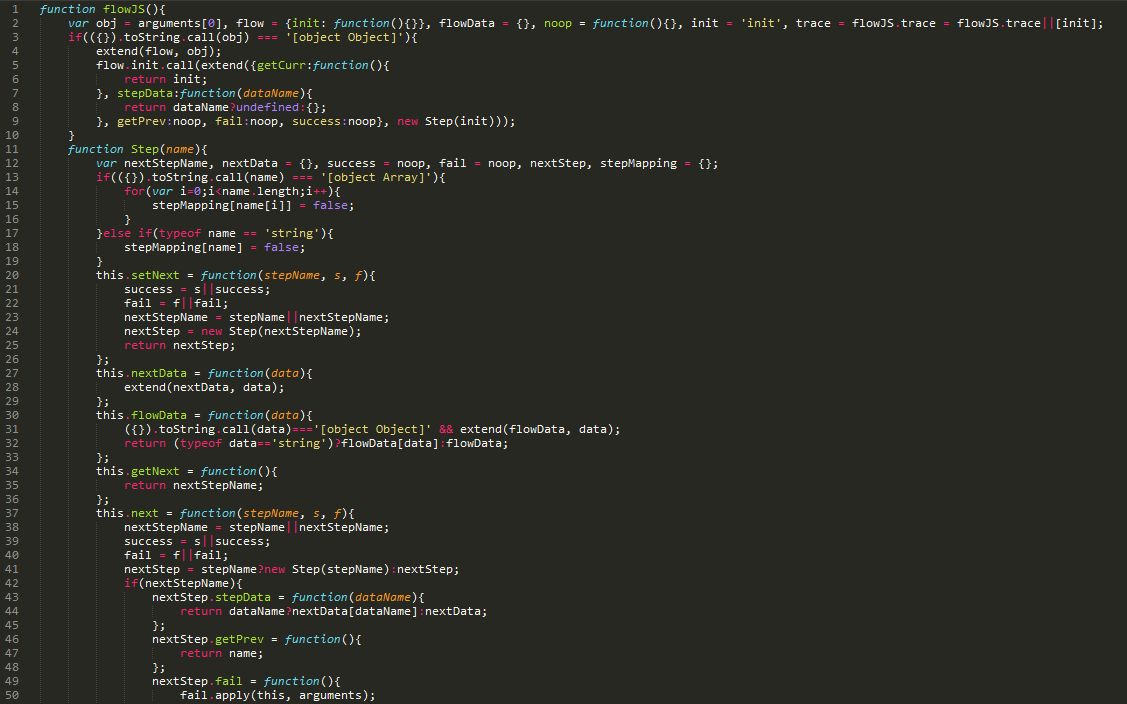
Task: Click line number 50 in the gutter
Action: [x=12, y=695]
